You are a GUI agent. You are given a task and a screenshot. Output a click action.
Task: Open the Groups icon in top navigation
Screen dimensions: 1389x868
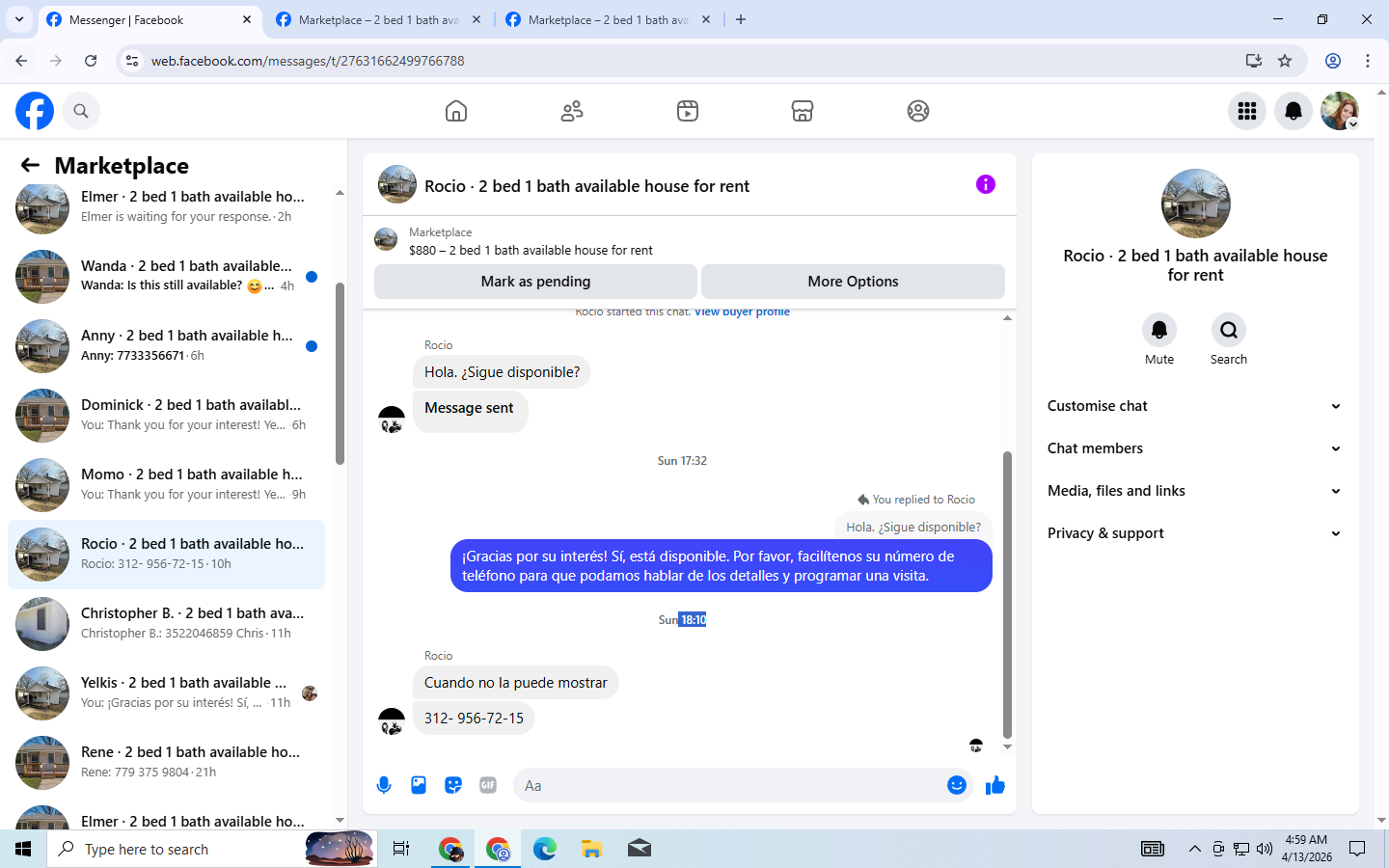coord(918,111)
